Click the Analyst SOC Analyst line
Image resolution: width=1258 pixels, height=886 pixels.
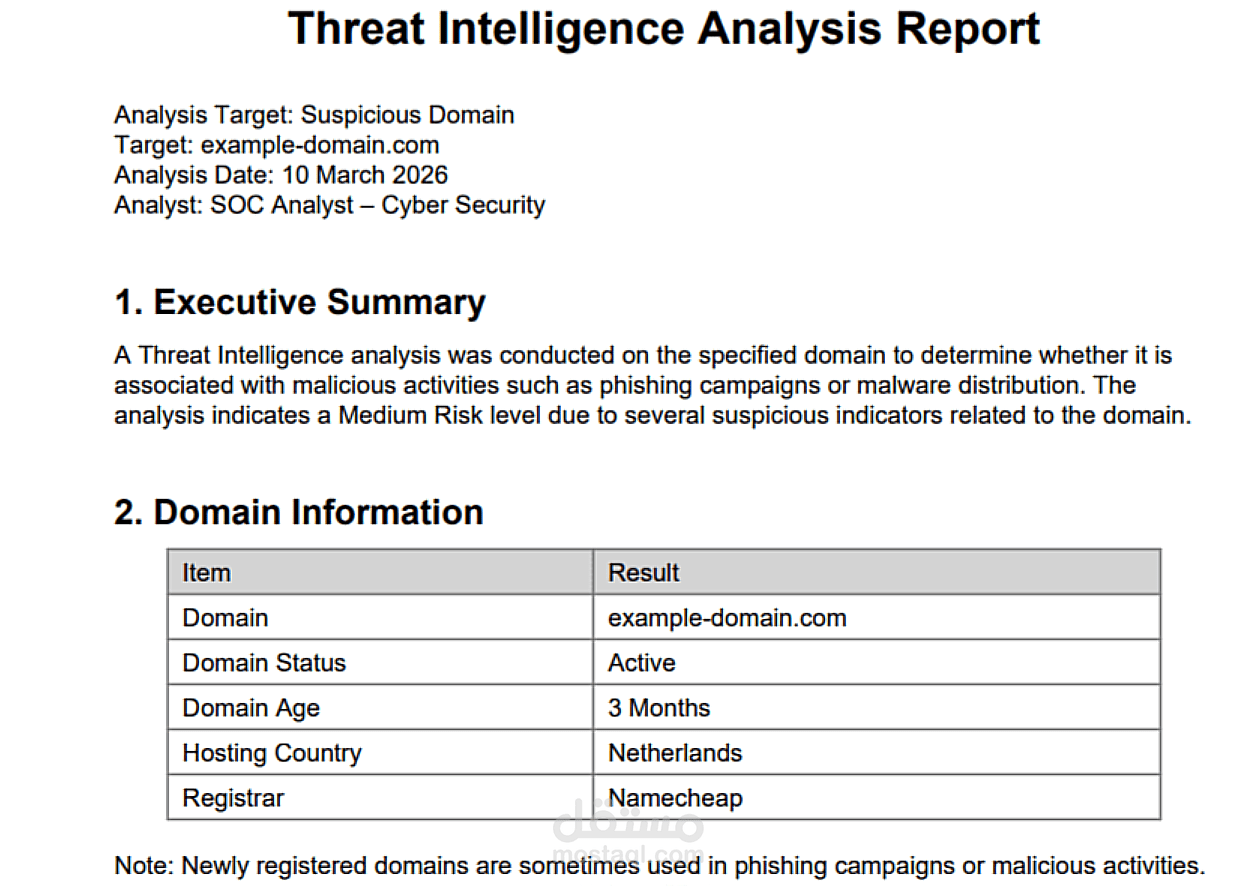click(329, 205)
